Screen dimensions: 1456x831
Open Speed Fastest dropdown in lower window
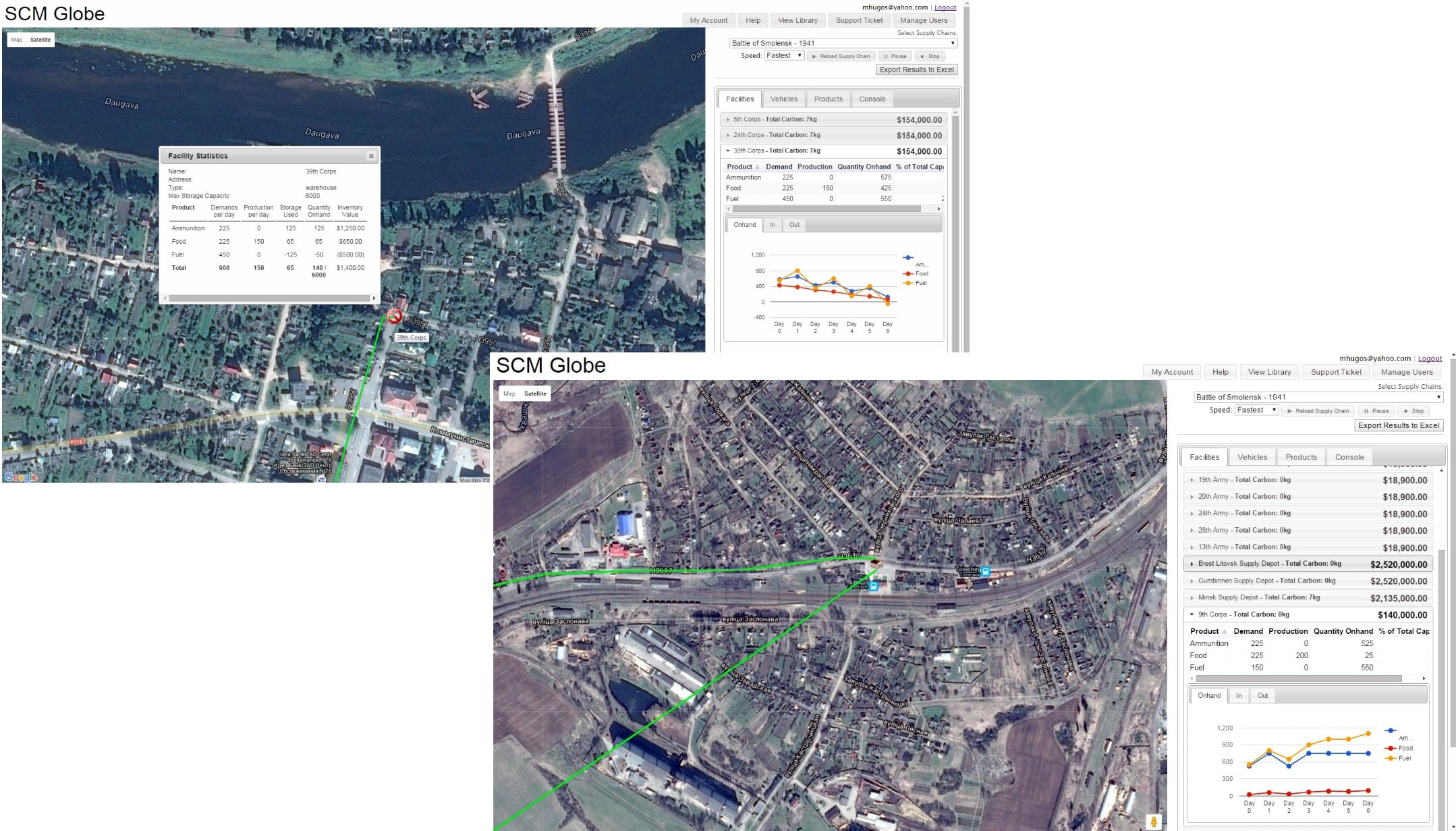pos(1257,410)
